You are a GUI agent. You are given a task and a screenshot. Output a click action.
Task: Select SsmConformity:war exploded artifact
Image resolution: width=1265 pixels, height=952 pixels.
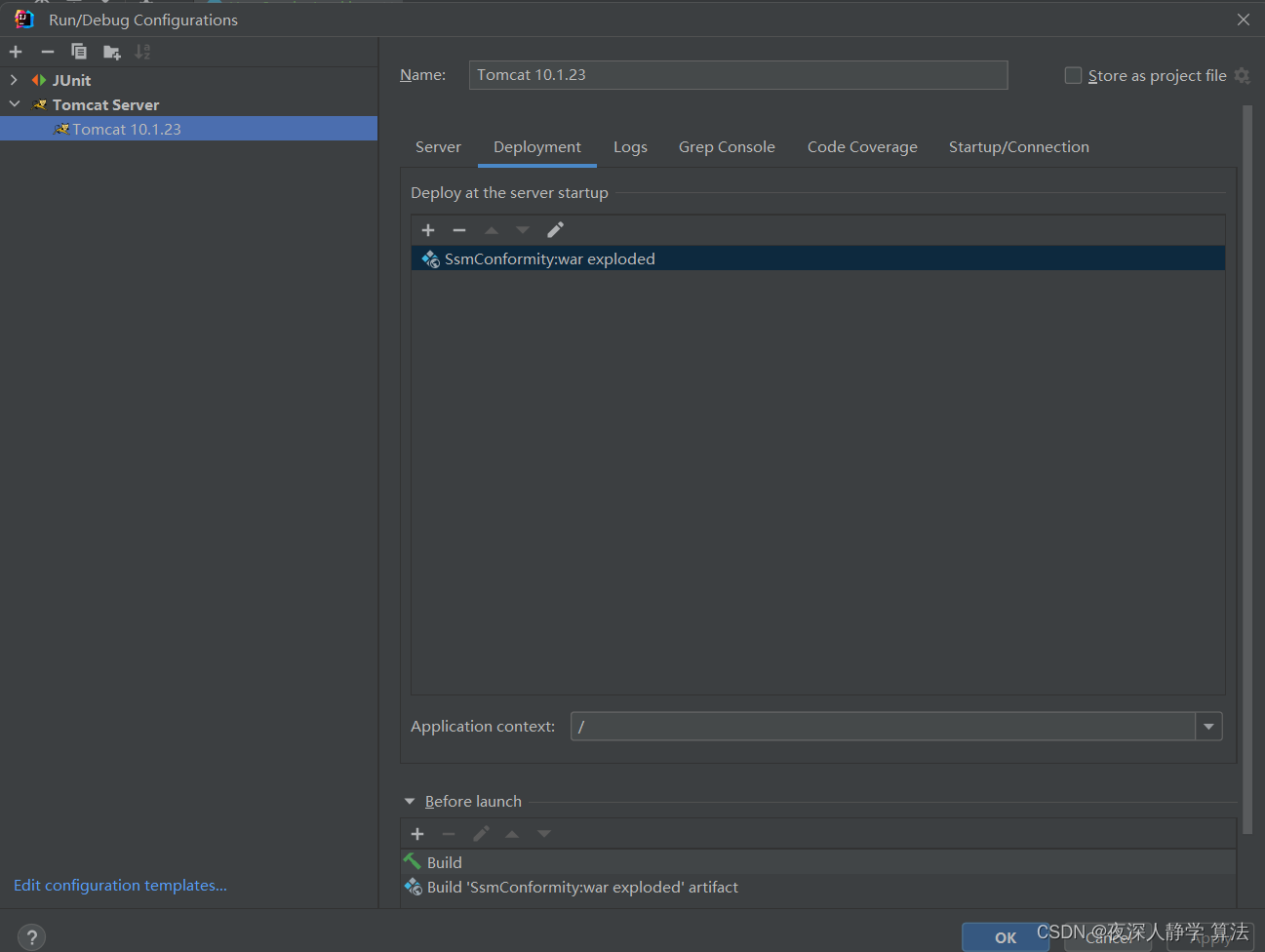pos(818,258)
